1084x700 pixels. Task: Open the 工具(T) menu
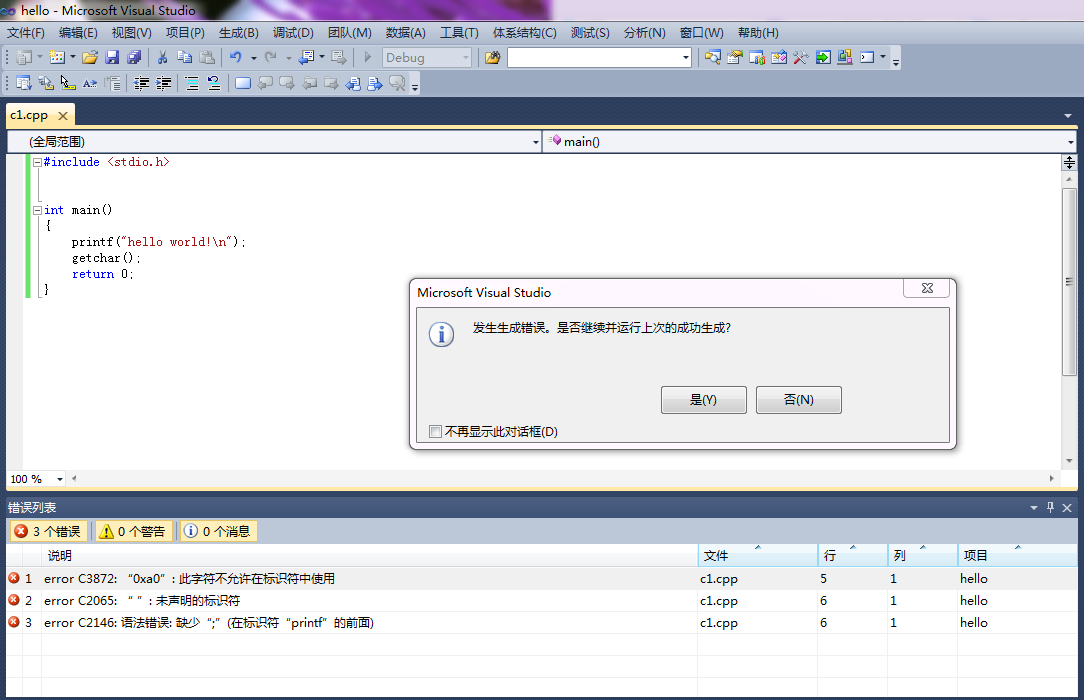[x=459, y=32]
